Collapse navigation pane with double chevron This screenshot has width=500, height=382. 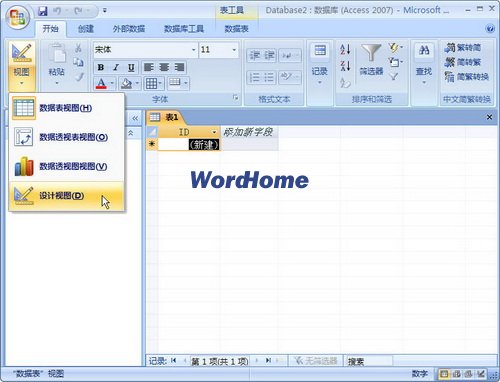[135, 118]
